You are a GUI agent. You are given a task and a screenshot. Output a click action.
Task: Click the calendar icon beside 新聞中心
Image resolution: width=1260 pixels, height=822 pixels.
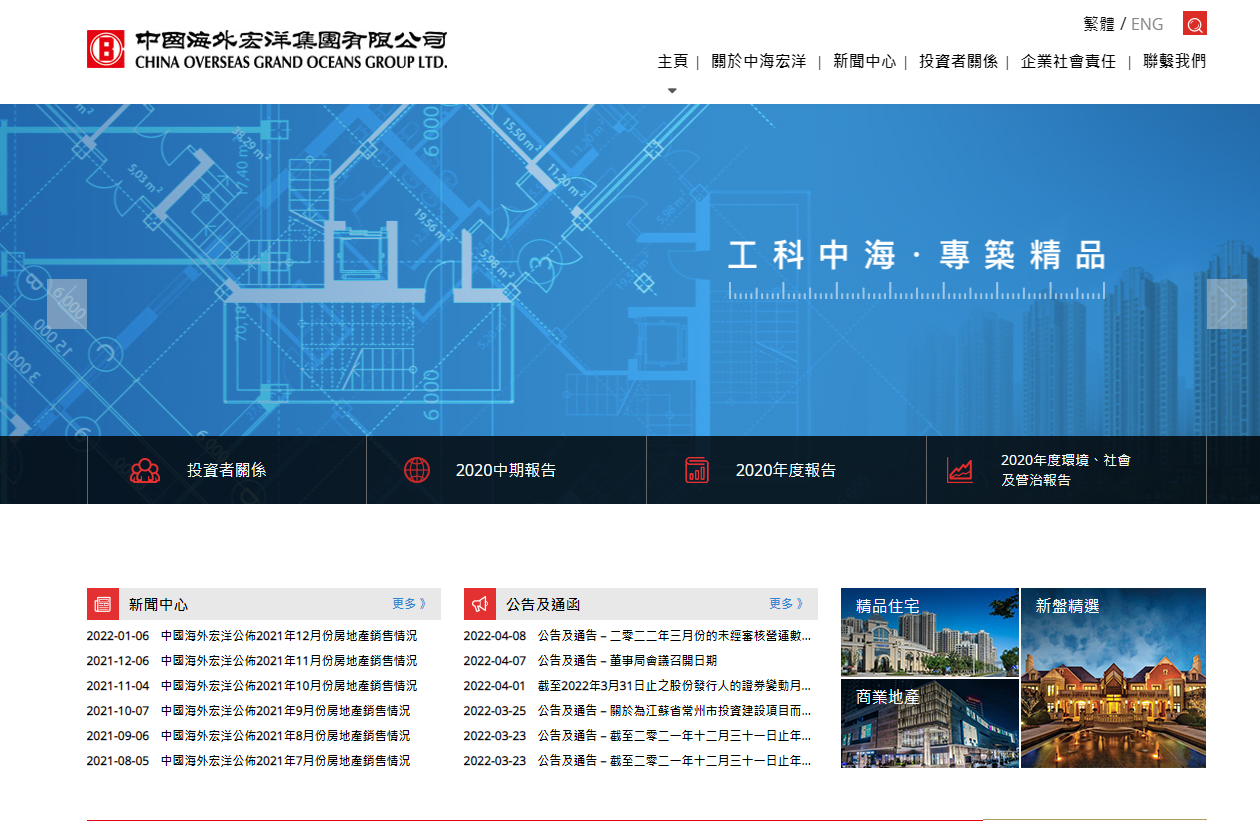tap(101, 603)
